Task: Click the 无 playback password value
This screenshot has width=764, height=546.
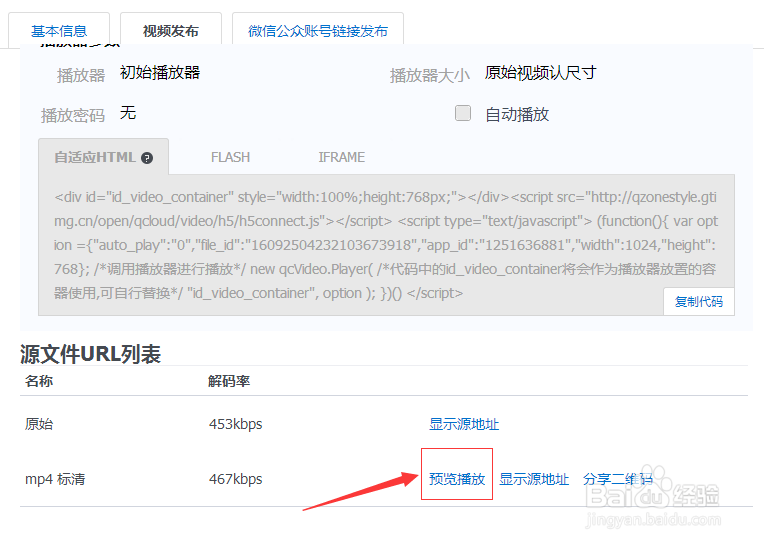Action: point(128,113)
